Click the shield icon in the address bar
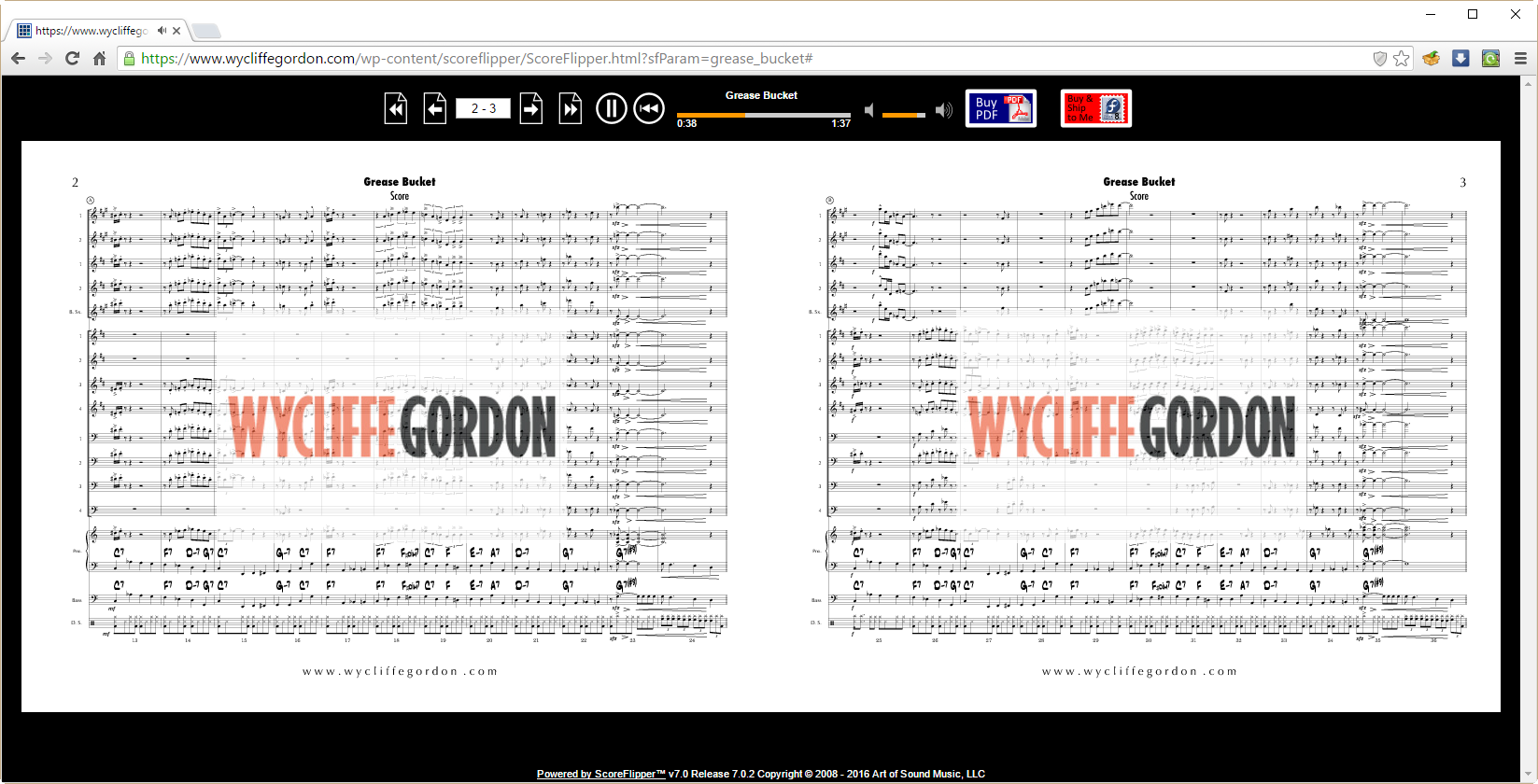The height and width of the screenshot is (784, 1538). click(x=1379, y=58)
